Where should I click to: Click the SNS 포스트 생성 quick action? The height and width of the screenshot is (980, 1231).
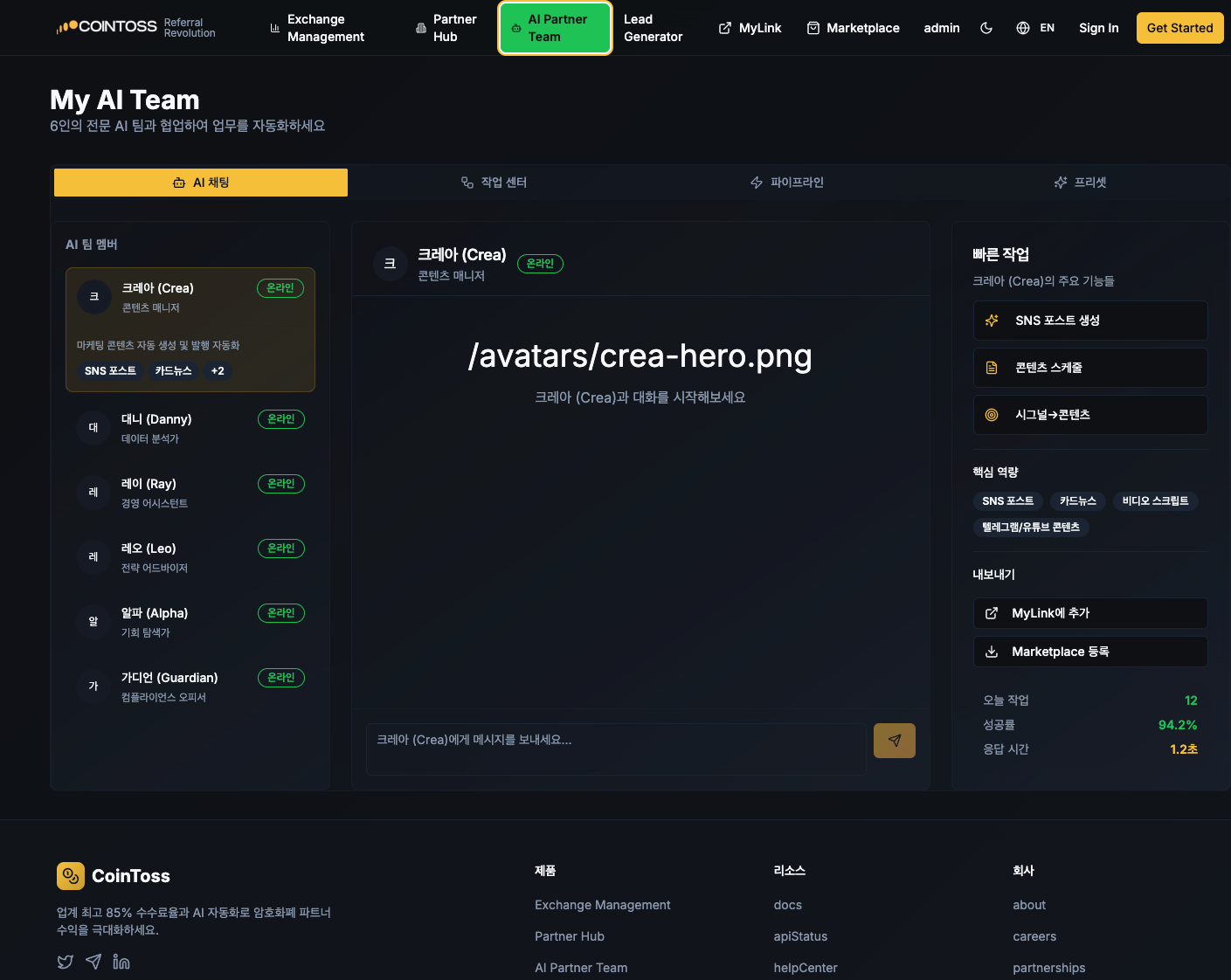click(1090, 321)
